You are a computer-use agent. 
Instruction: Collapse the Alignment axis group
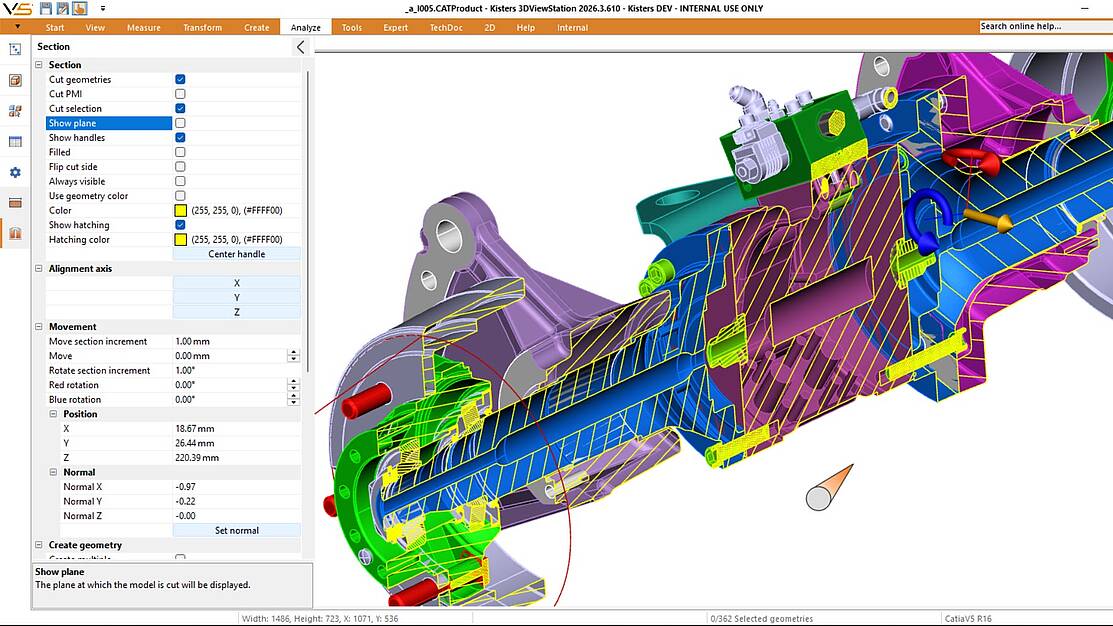click(x=39, y=268)
